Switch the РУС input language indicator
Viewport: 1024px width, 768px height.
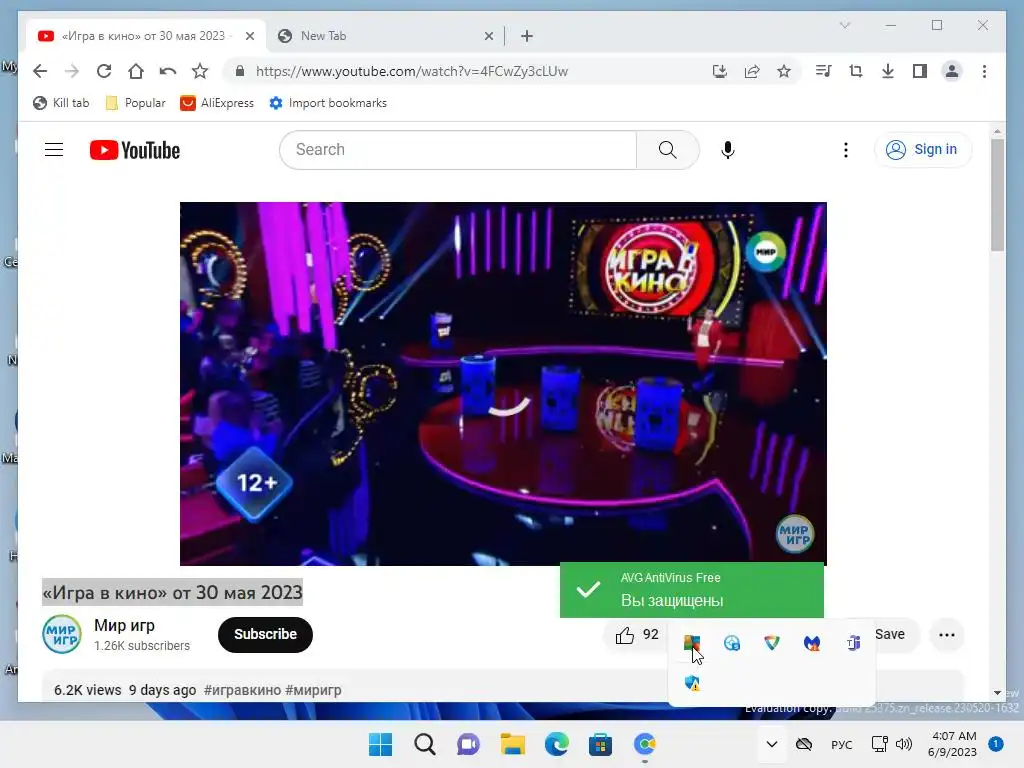pyautogui.click(x=841, y=744)
